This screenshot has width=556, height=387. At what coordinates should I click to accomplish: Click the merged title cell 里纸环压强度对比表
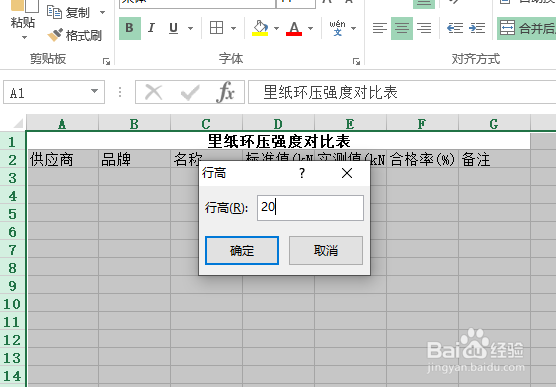[x=279, y=141]
